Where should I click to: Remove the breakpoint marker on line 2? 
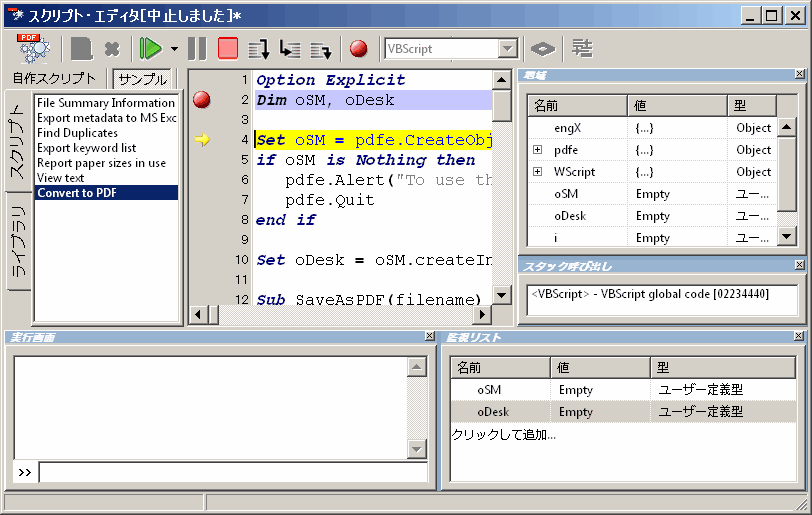click(x=201, y=99)
